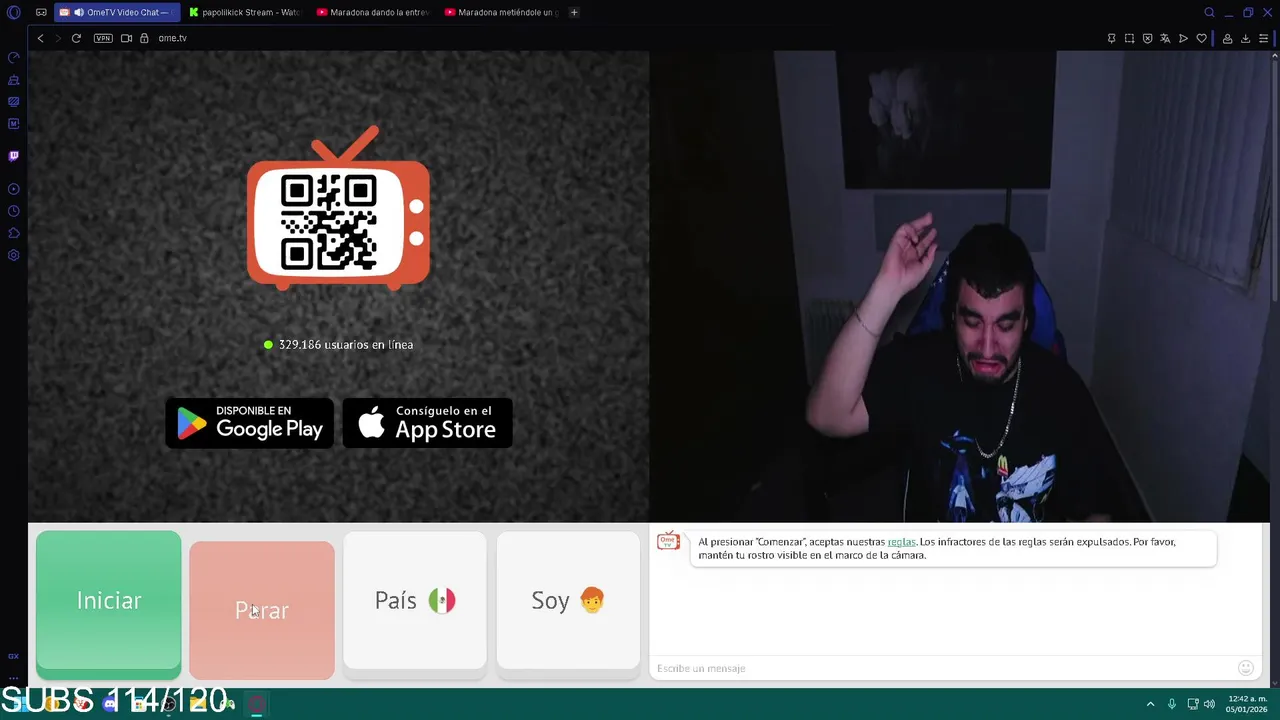The height and width of the screenshot is (720, 1280).
Task: Open Easy Setup sliders icon
Action: pyautogui.click(x=1263, y=38)
